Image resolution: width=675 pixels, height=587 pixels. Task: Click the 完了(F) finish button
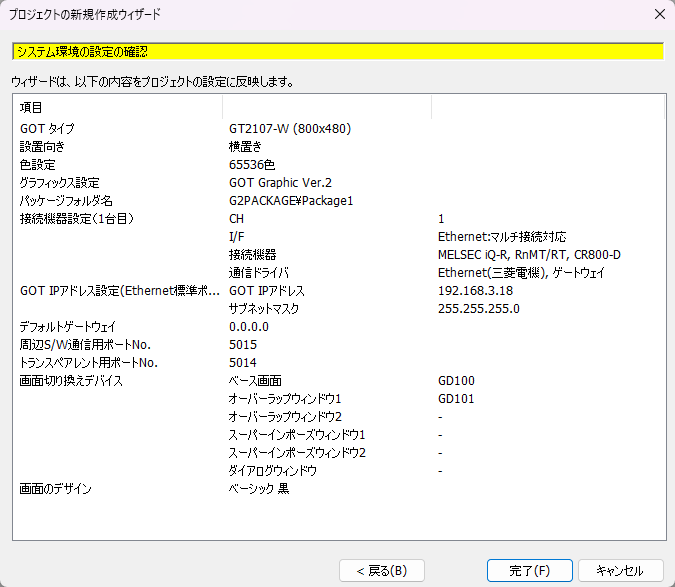[529, 571]
